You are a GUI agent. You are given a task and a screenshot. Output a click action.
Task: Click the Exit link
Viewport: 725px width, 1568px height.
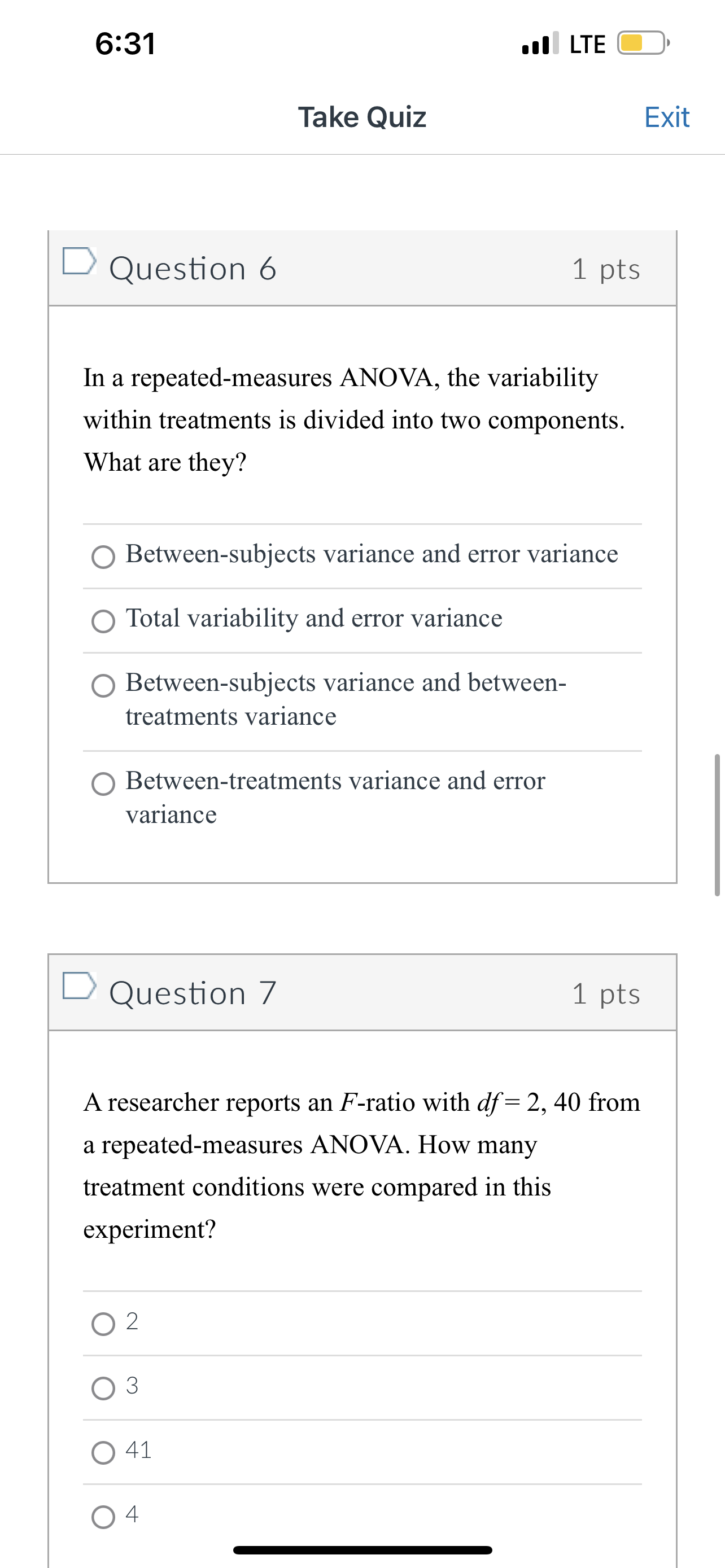click(667, 117)
